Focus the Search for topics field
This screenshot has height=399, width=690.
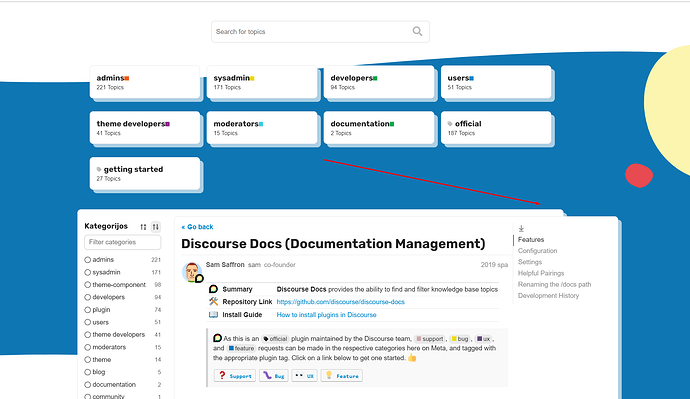coord(320,32)
